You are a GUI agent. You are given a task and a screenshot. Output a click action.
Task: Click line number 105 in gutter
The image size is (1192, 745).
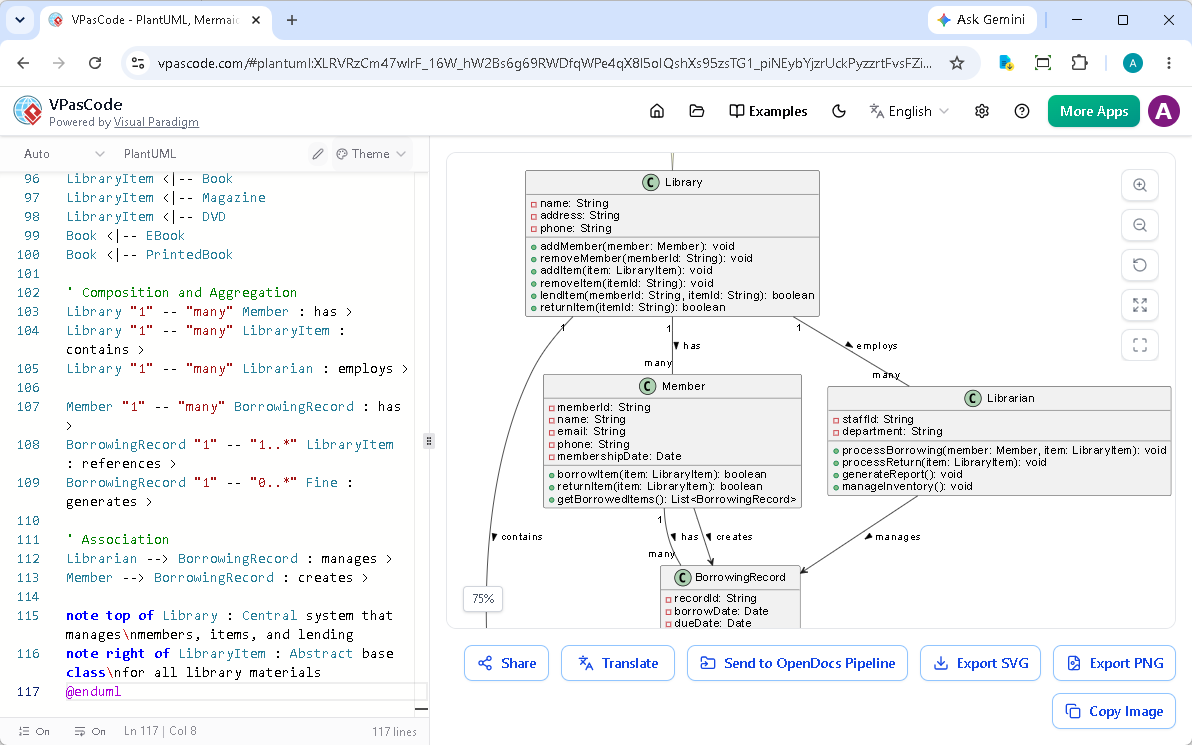pyautogui.click(x=28, y=369)
